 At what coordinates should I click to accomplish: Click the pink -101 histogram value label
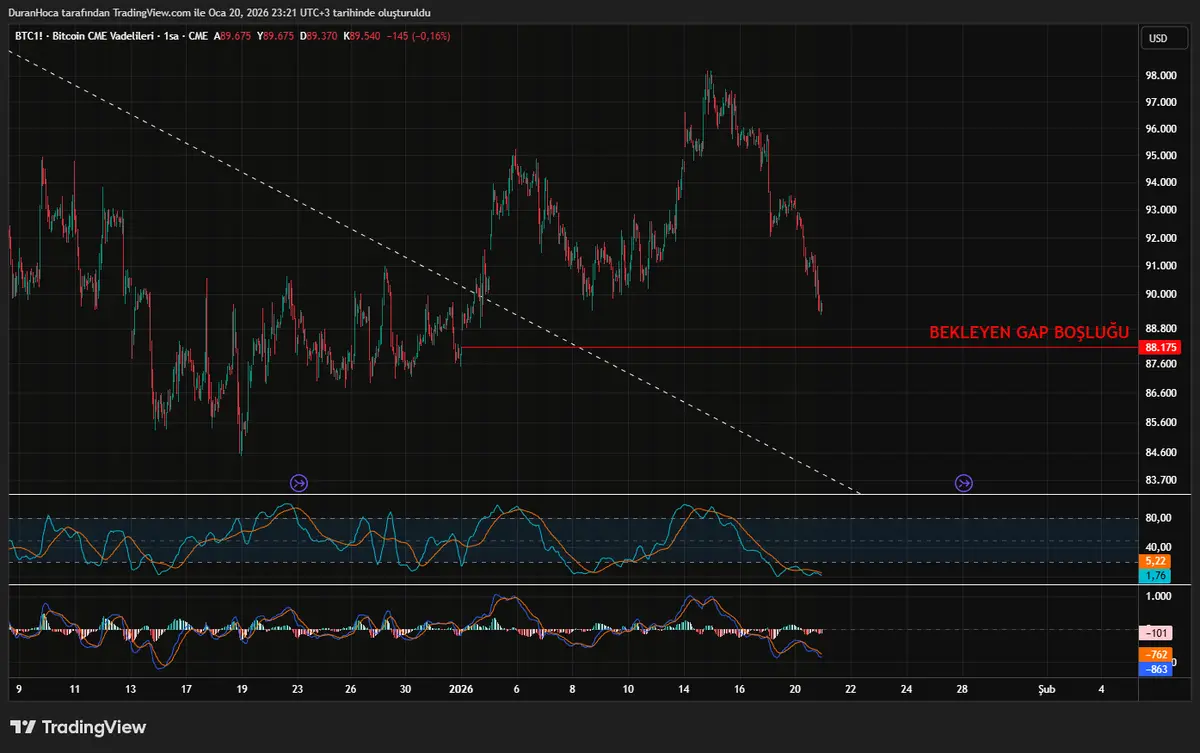coord(1157,633)
